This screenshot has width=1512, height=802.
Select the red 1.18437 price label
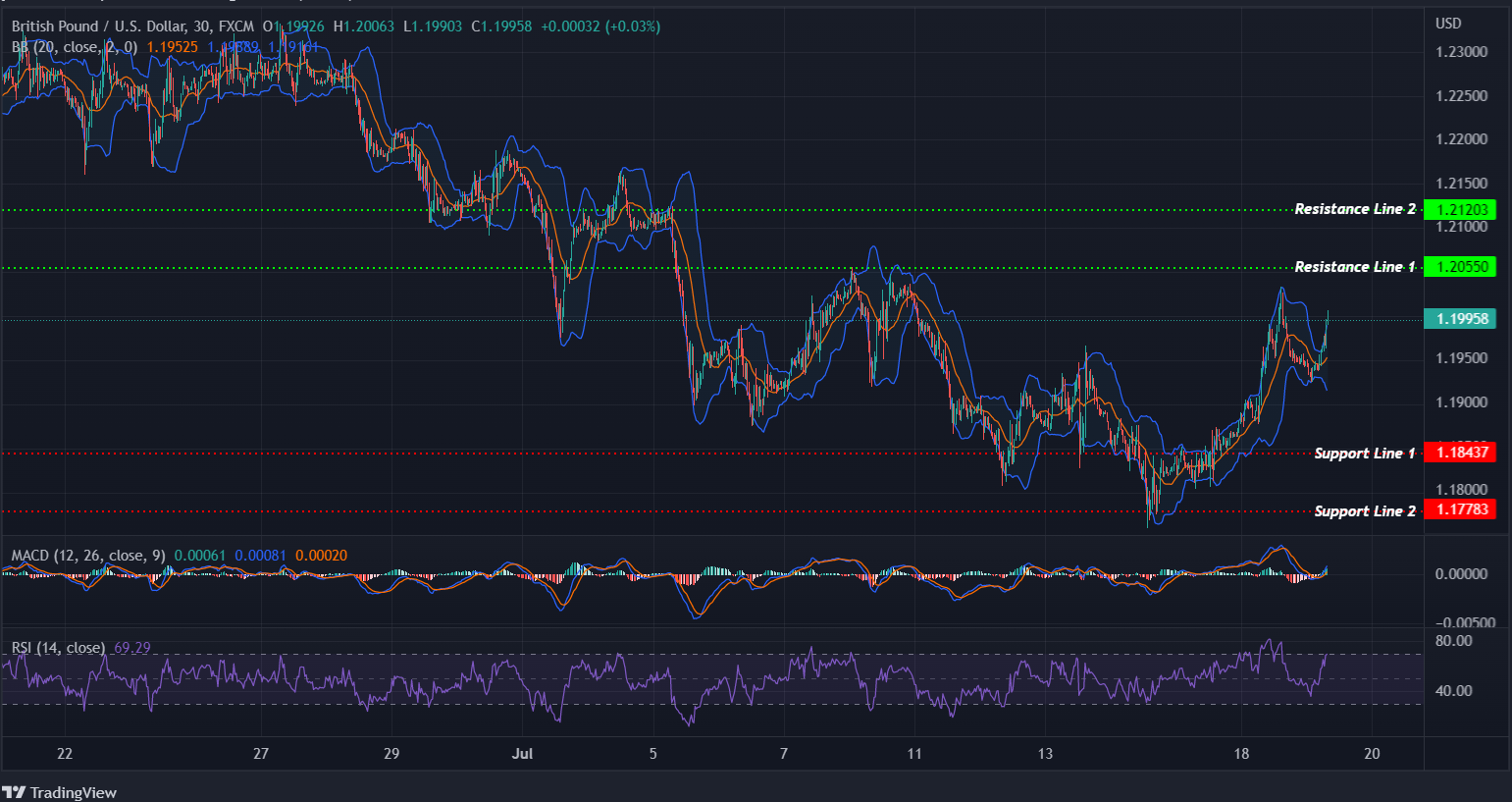(x=1460, y=453)
